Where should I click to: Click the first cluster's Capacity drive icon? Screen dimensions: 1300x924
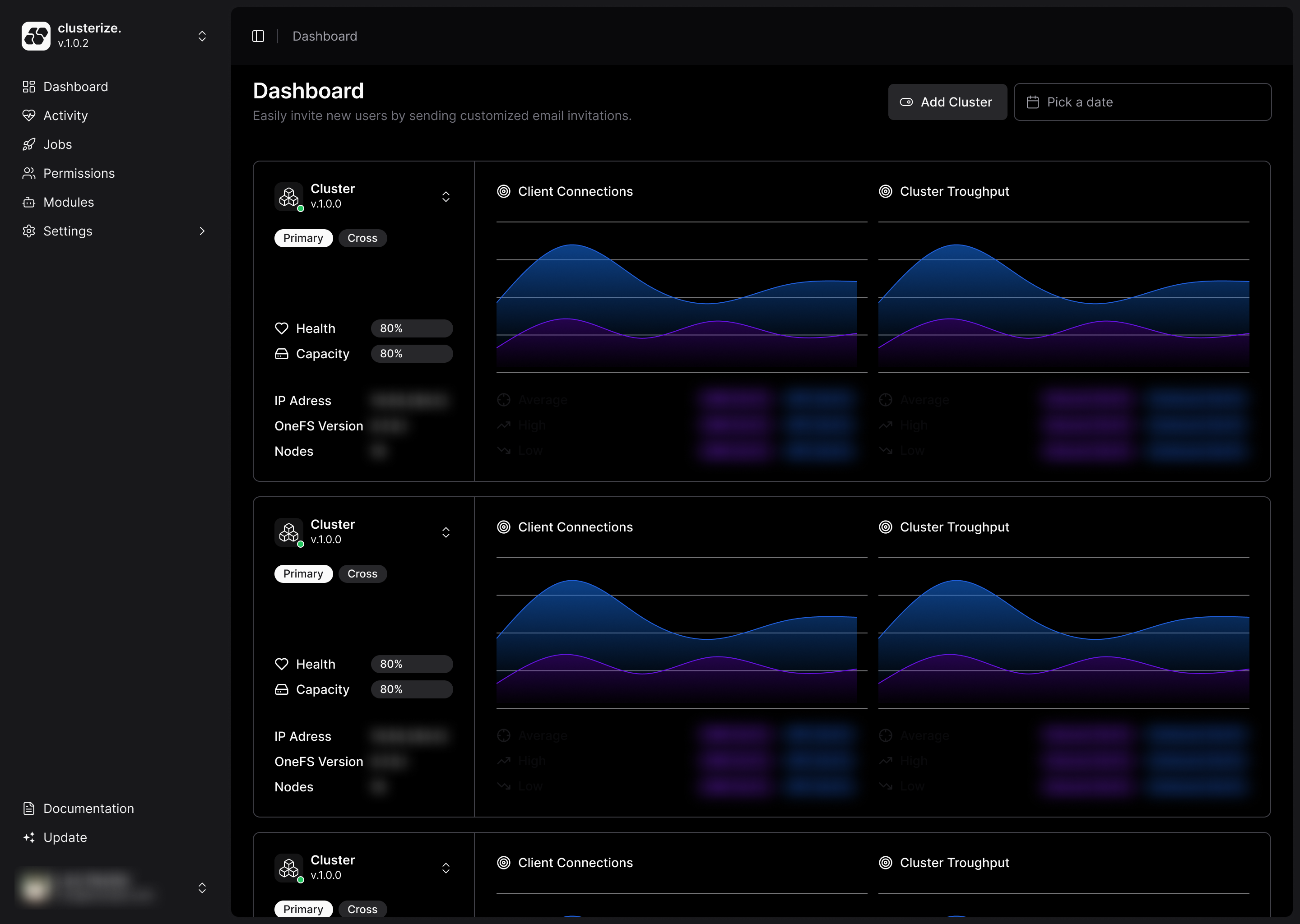coord(282,353)
